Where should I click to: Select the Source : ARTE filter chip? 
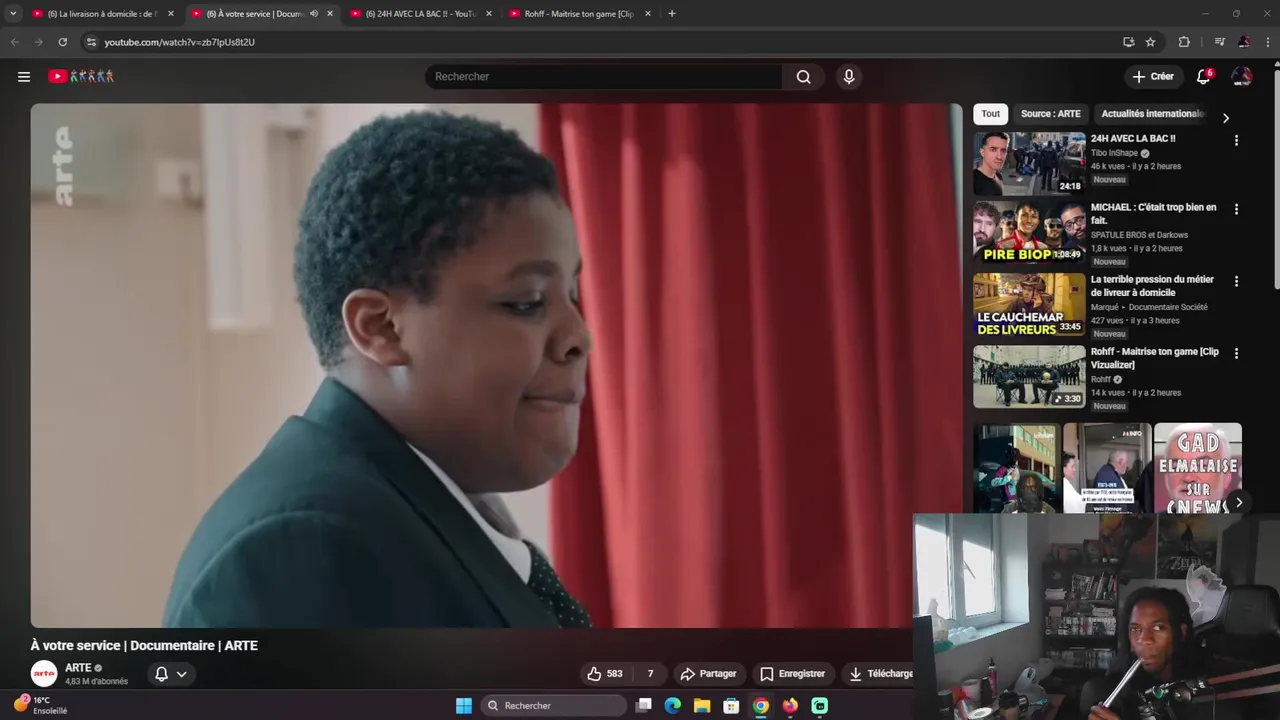(1050, 114)
